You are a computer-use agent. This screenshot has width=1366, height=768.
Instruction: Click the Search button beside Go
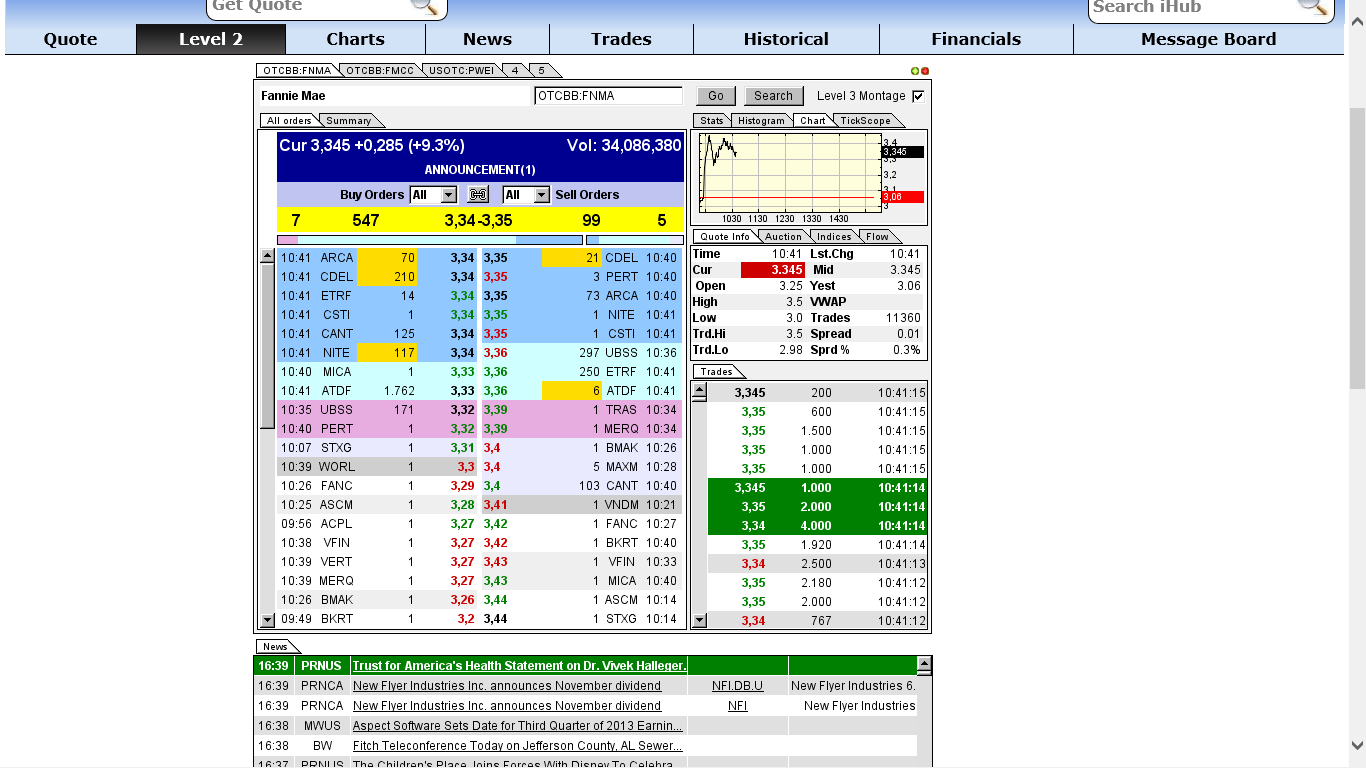point(773,96)
